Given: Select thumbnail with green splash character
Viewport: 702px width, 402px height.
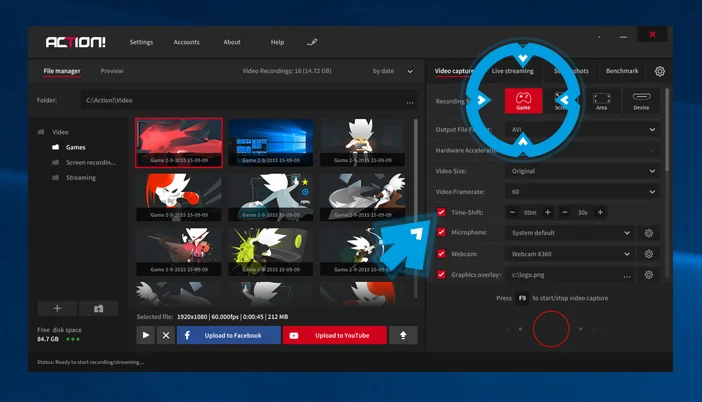Looking at the screenshot, I should click(271, 252).
